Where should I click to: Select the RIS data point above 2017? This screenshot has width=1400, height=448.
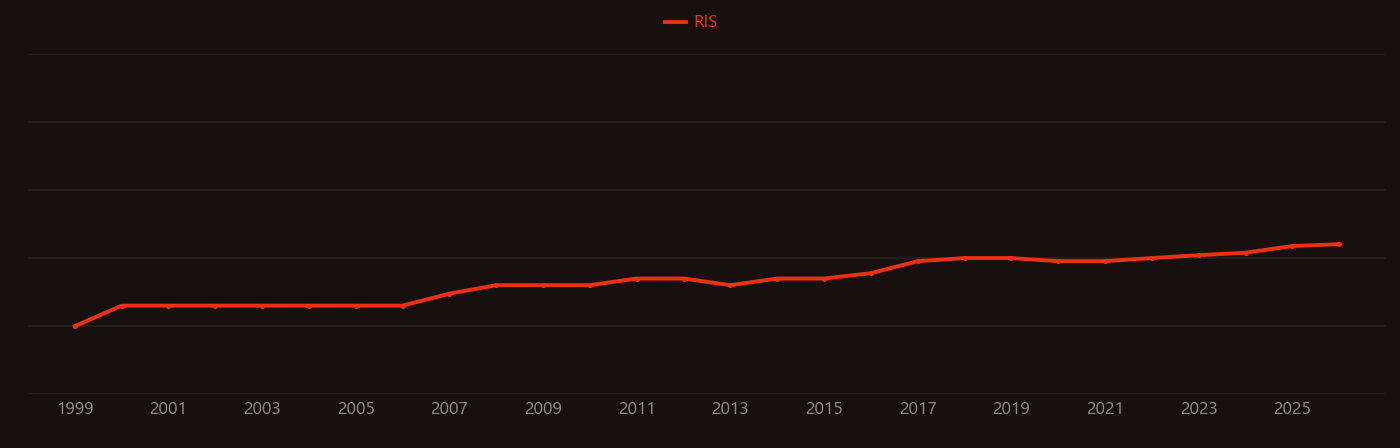point(918,261)
